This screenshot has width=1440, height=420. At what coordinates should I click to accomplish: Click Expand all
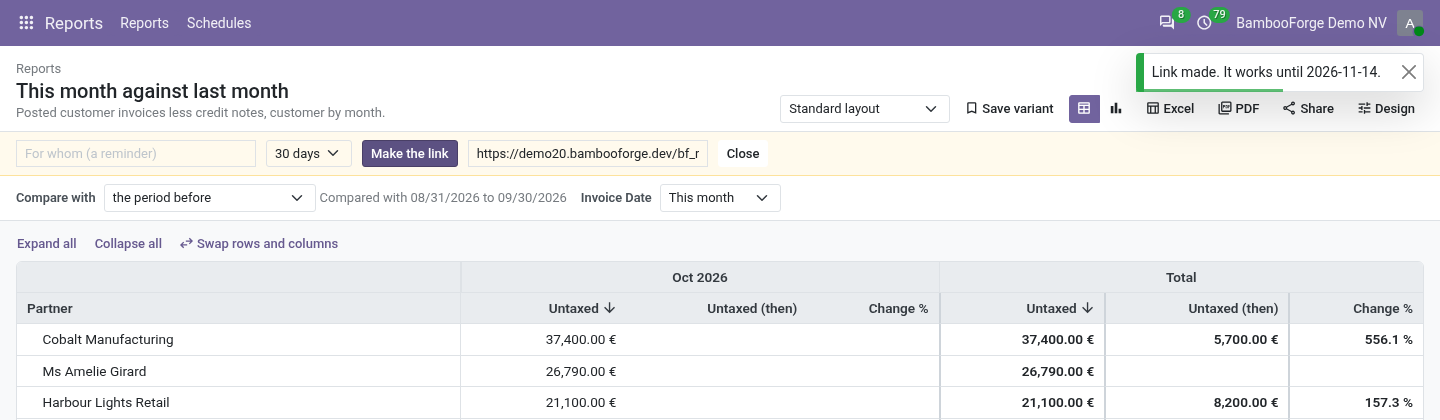click(x=47, y=244)
